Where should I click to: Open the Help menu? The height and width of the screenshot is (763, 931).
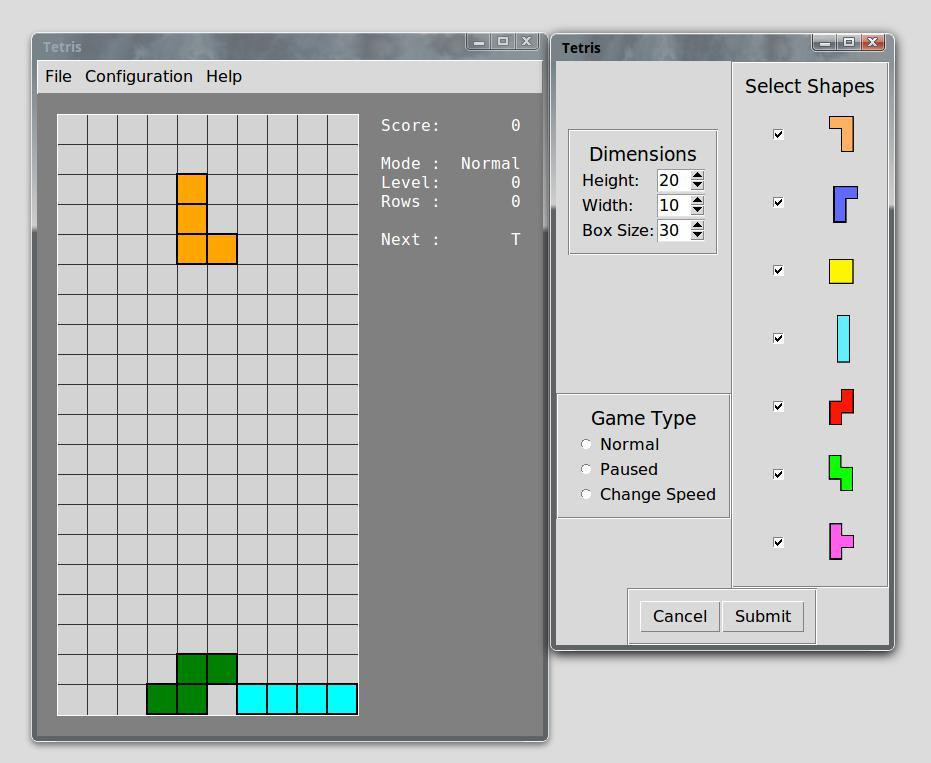(224, 77)
